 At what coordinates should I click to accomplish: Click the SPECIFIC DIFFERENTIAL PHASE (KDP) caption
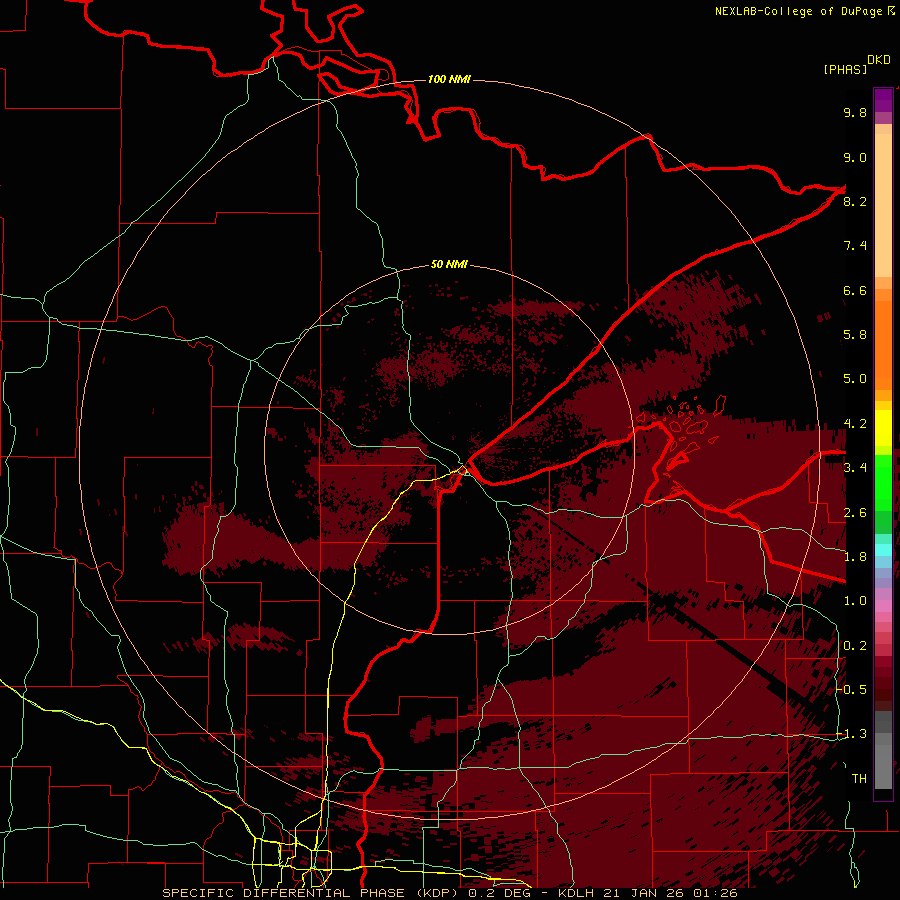point(312,893)
